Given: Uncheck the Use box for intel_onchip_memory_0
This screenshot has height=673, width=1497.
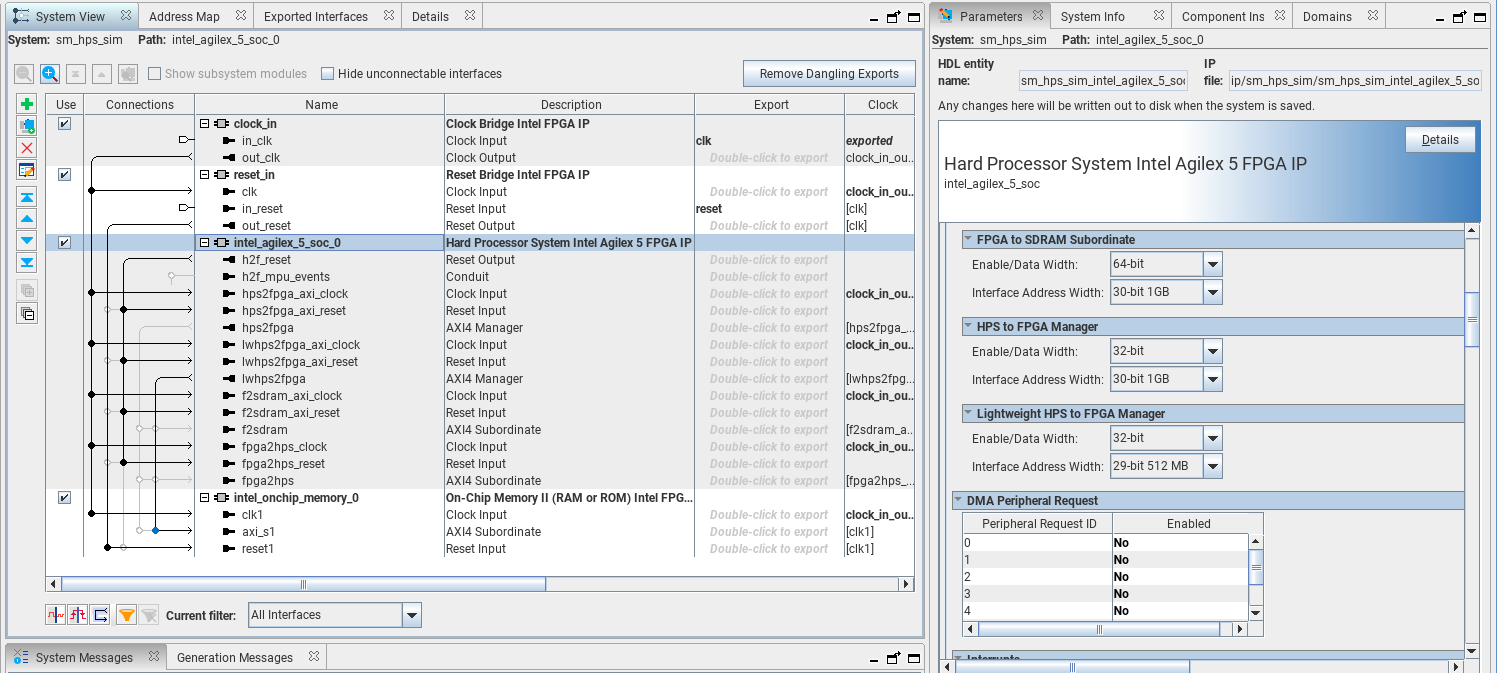Looking at the screenshot, I should point(65,498).
